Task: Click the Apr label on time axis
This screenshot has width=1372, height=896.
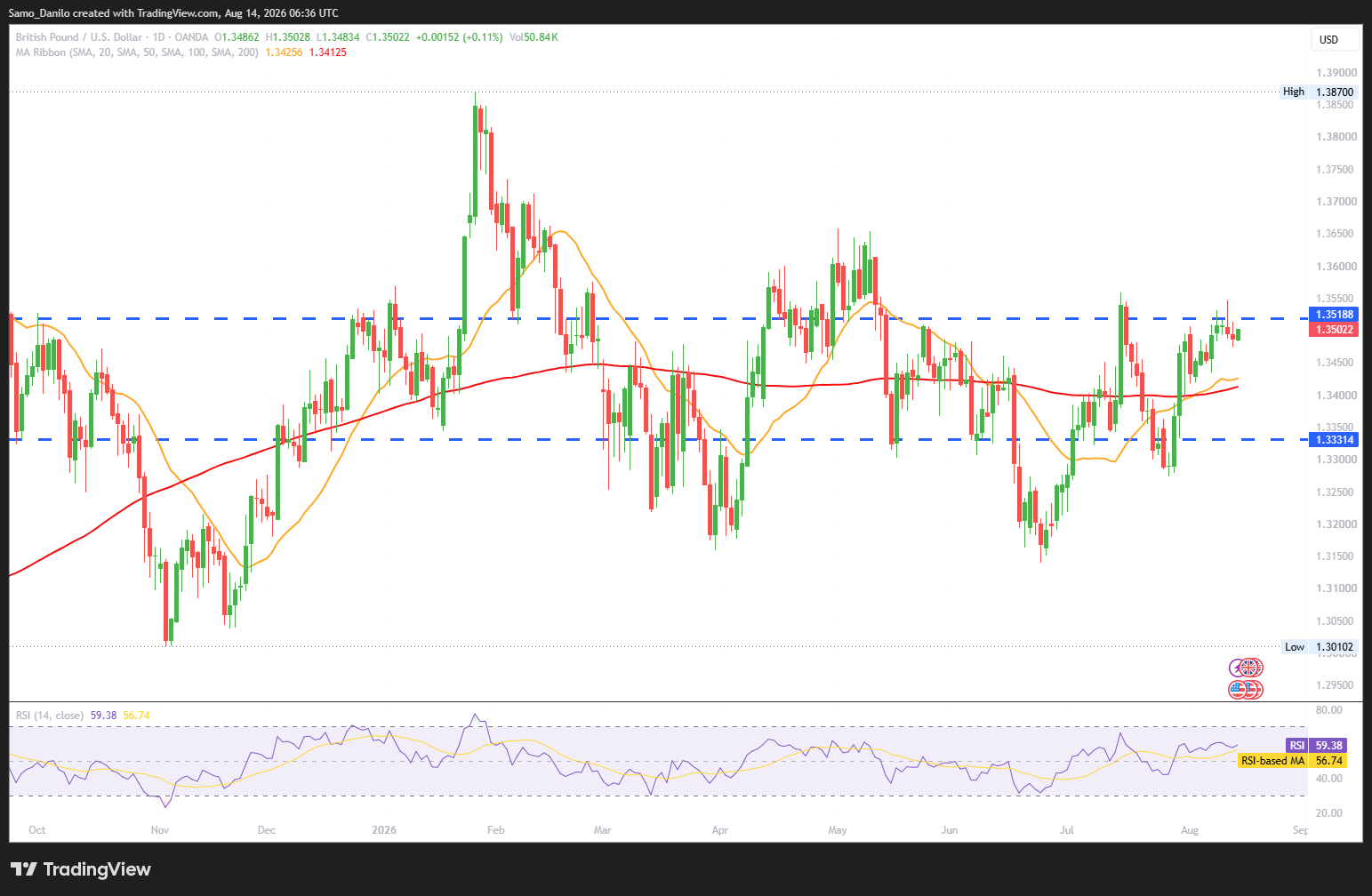Action: (x=720, y=830)
